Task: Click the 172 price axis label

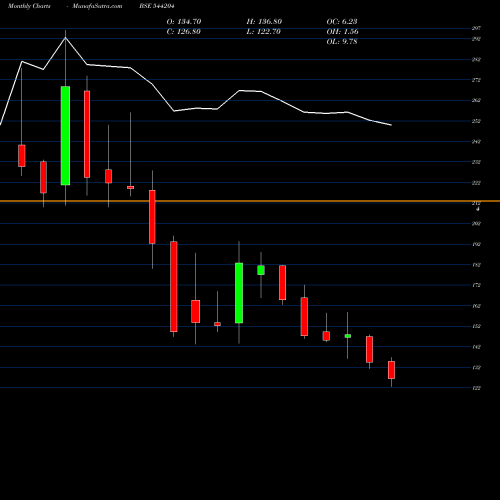Action: tap(476, 285)
